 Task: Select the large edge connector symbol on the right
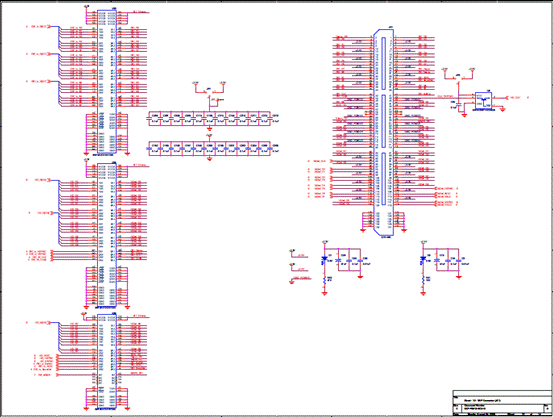click(383, 133)
